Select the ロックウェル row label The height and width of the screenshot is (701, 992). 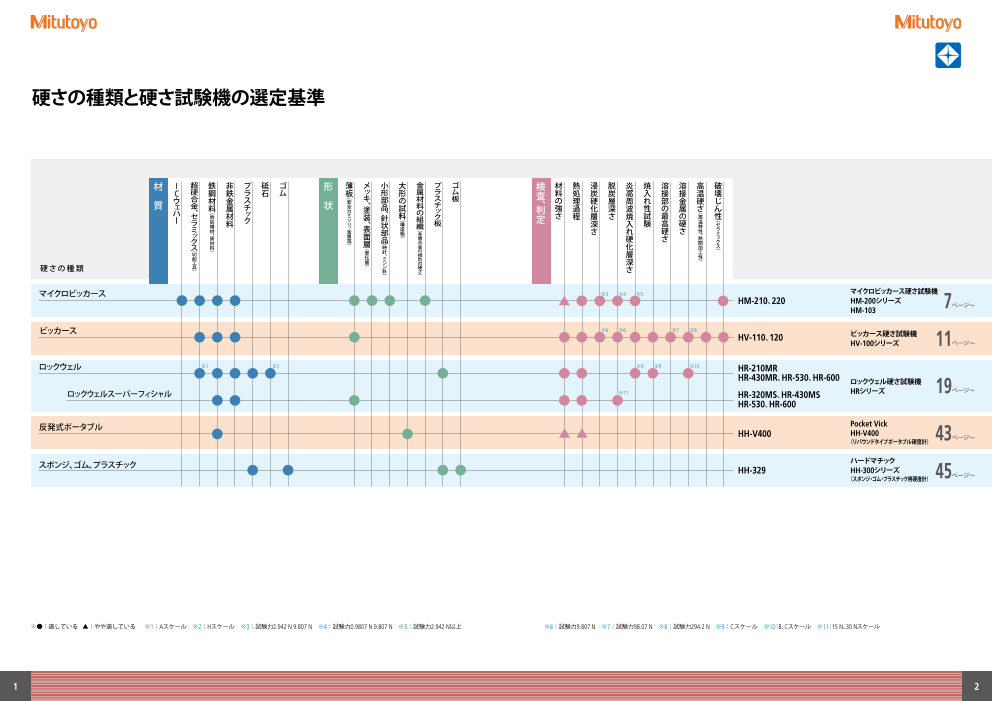click(x=60, y=367)
